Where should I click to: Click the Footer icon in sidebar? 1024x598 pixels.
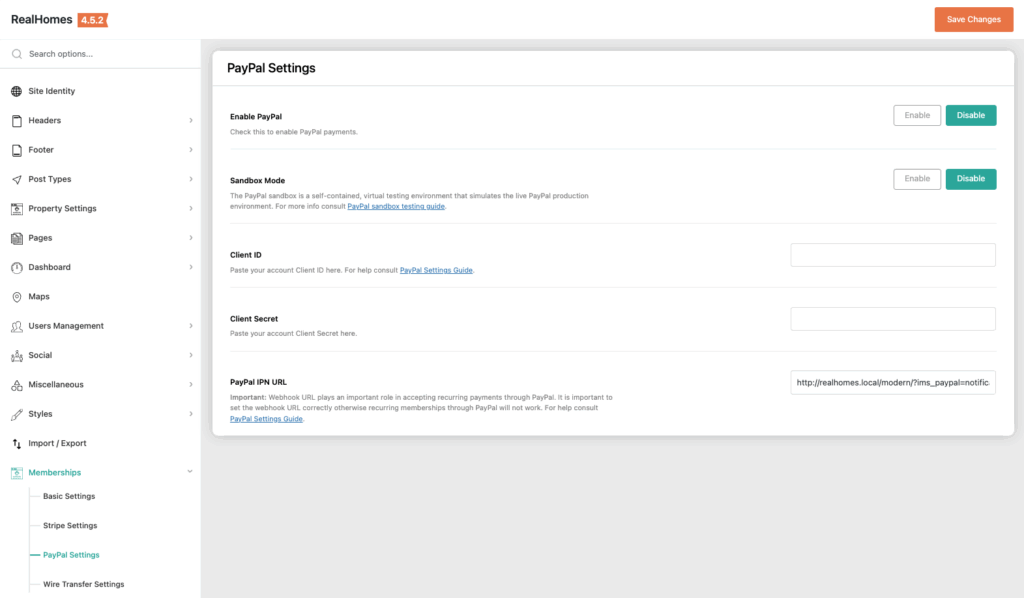click(x=16, y=150)
